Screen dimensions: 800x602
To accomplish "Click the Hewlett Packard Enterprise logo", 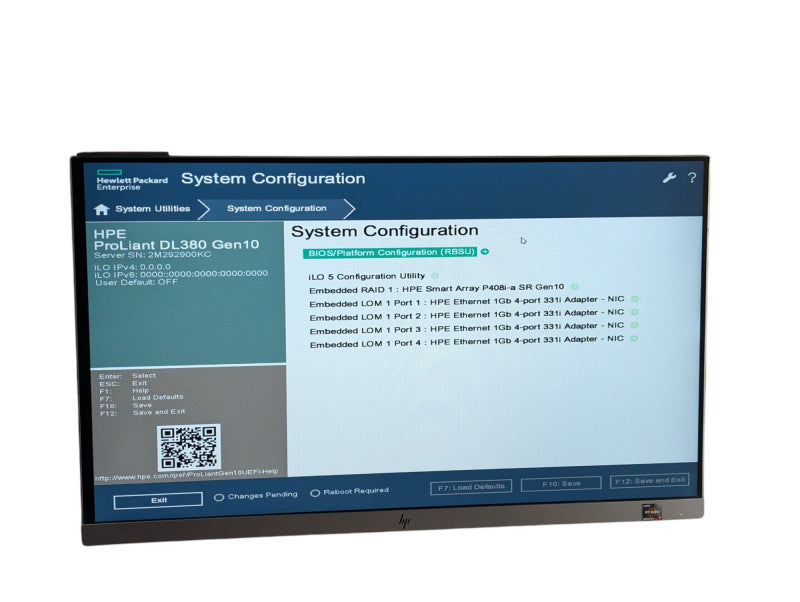I will [x=132, y=180].
